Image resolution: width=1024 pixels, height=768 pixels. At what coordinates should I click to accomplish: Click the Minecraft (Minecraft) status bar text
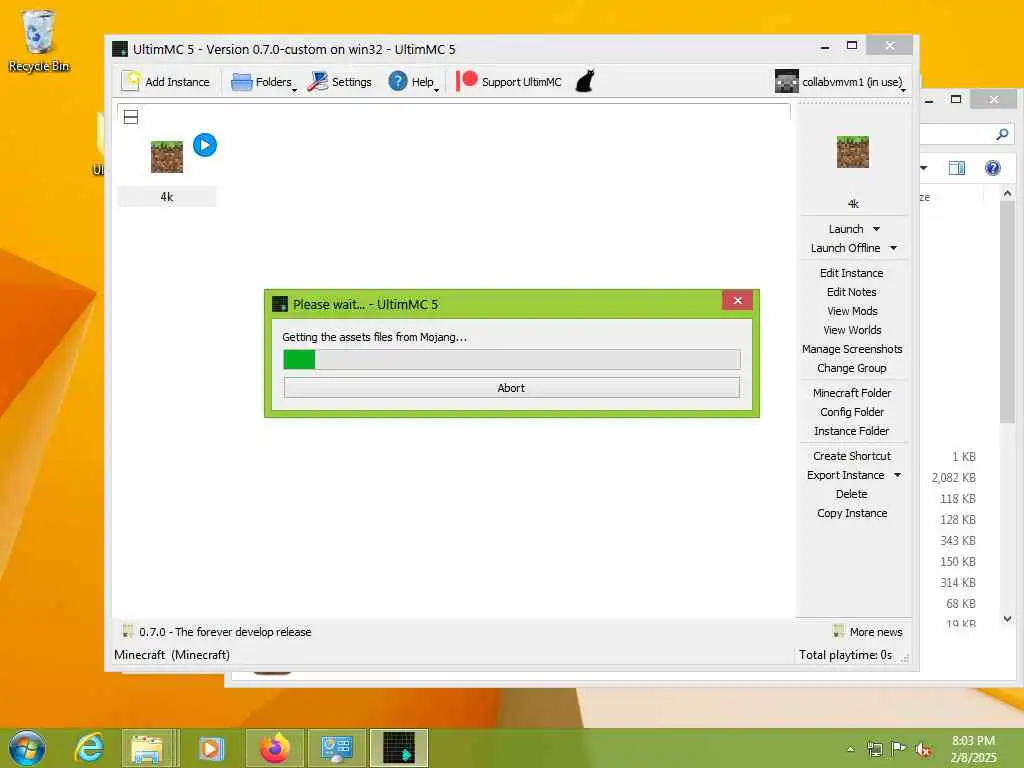pyautogui.click(x=172, y=654)
